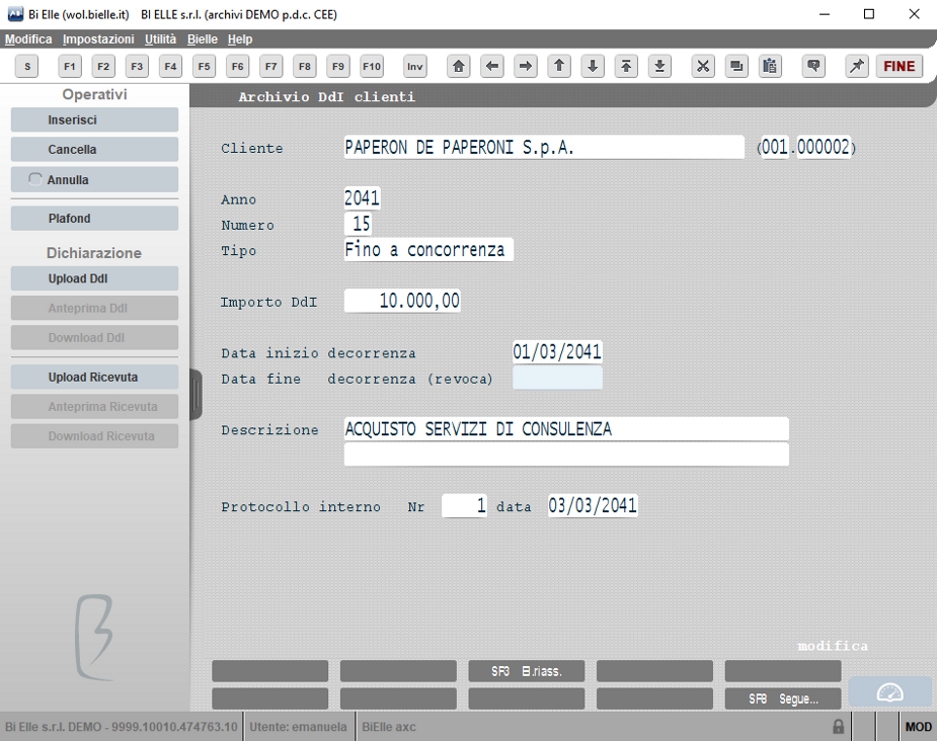The image size is (937, 741).
Task: Click the SF3 El.riass. function button
Action: pyautogui.click(x=526, y=671)
